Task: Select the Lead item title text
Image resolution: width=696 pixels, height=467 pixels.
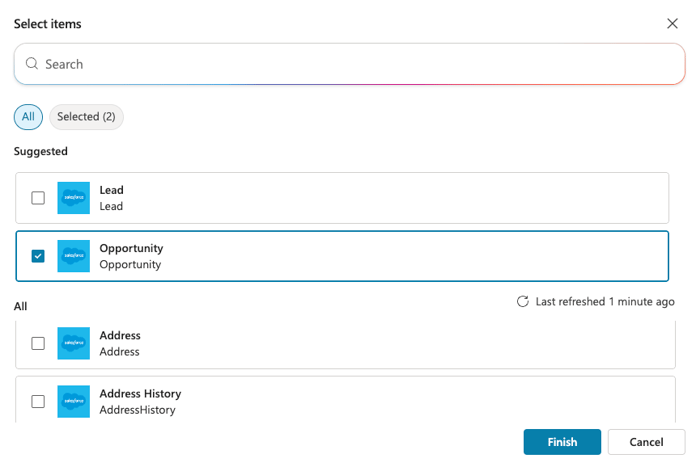Action: point(111,190)
